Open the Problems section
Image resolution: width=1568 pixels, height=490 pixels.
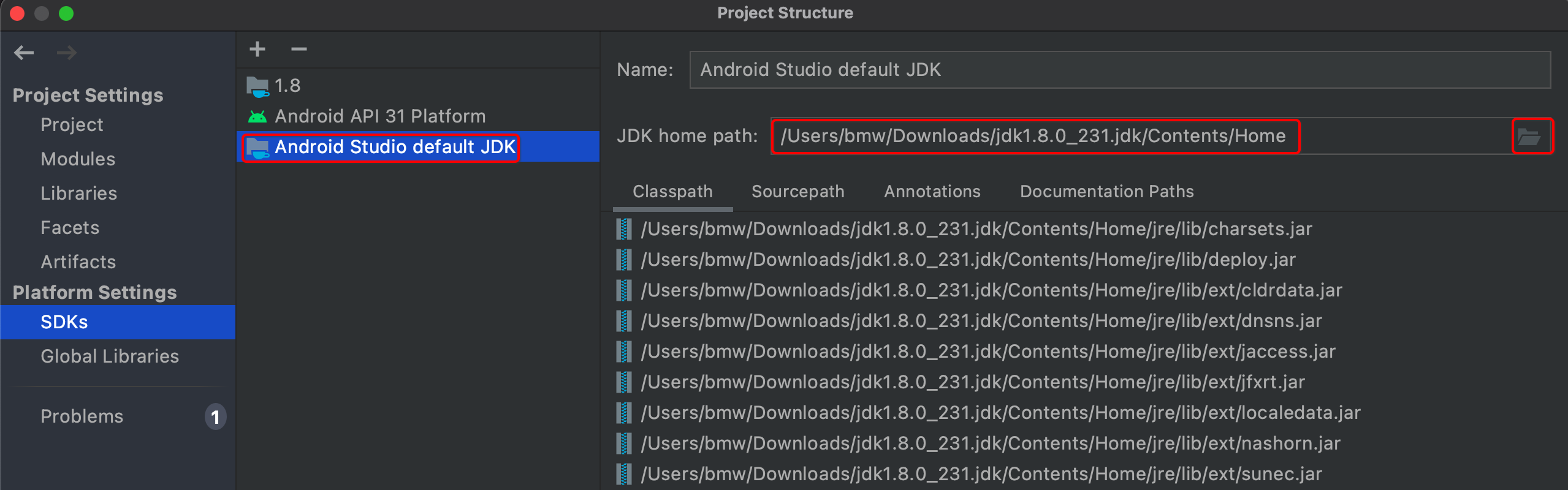[x=82, y=417]
